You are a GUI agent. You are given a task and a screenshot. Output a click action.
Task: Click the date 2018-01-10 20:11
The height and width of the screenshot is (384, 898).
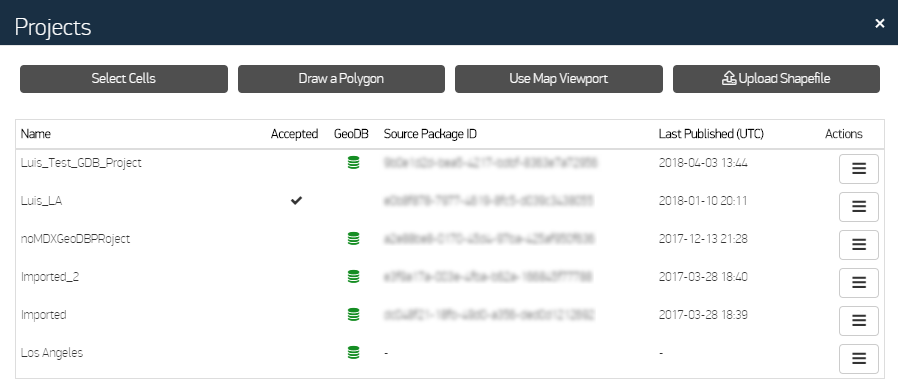pos(703,201)
